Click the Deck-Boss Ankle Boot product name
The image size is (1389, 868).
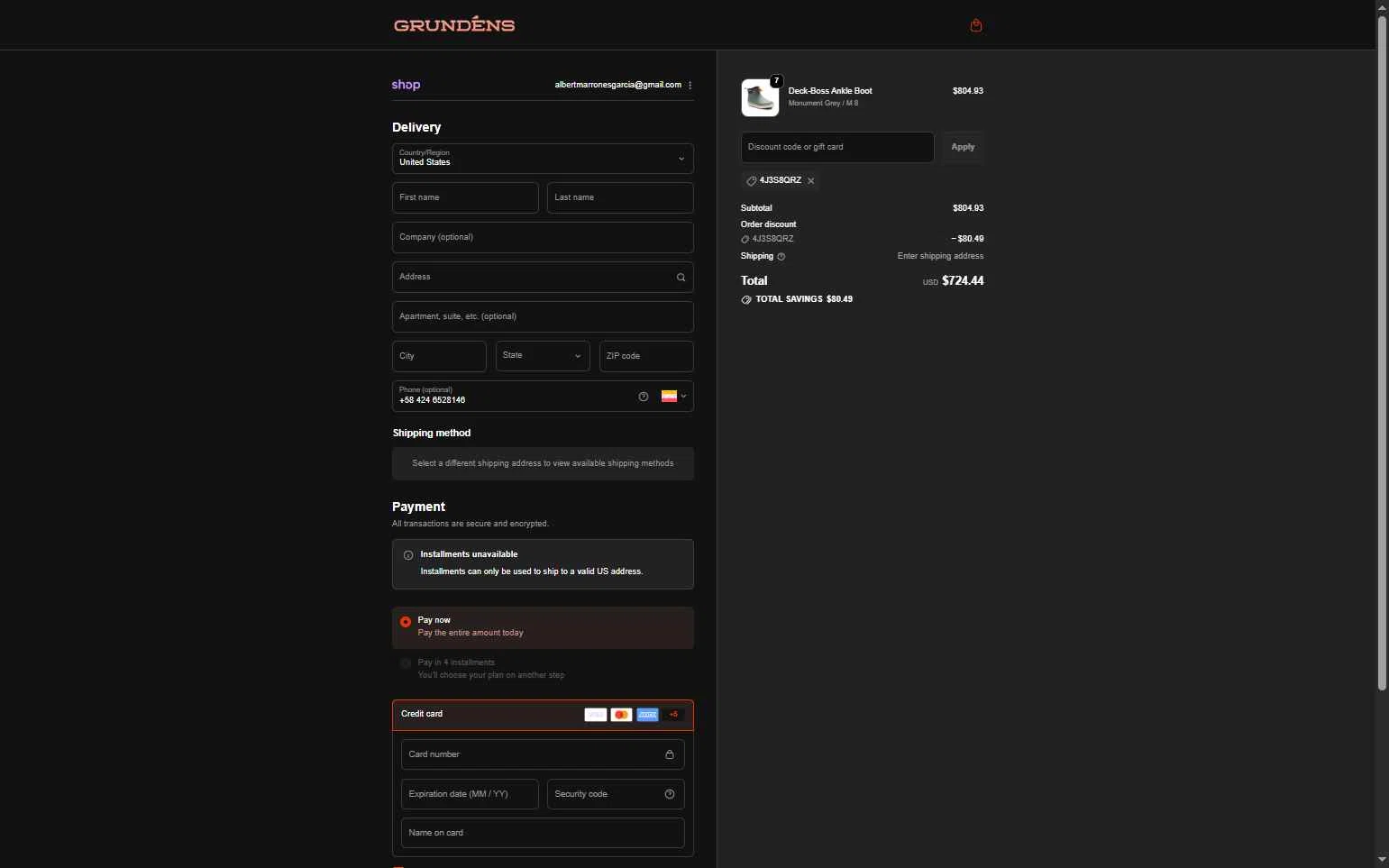point(830,91)
